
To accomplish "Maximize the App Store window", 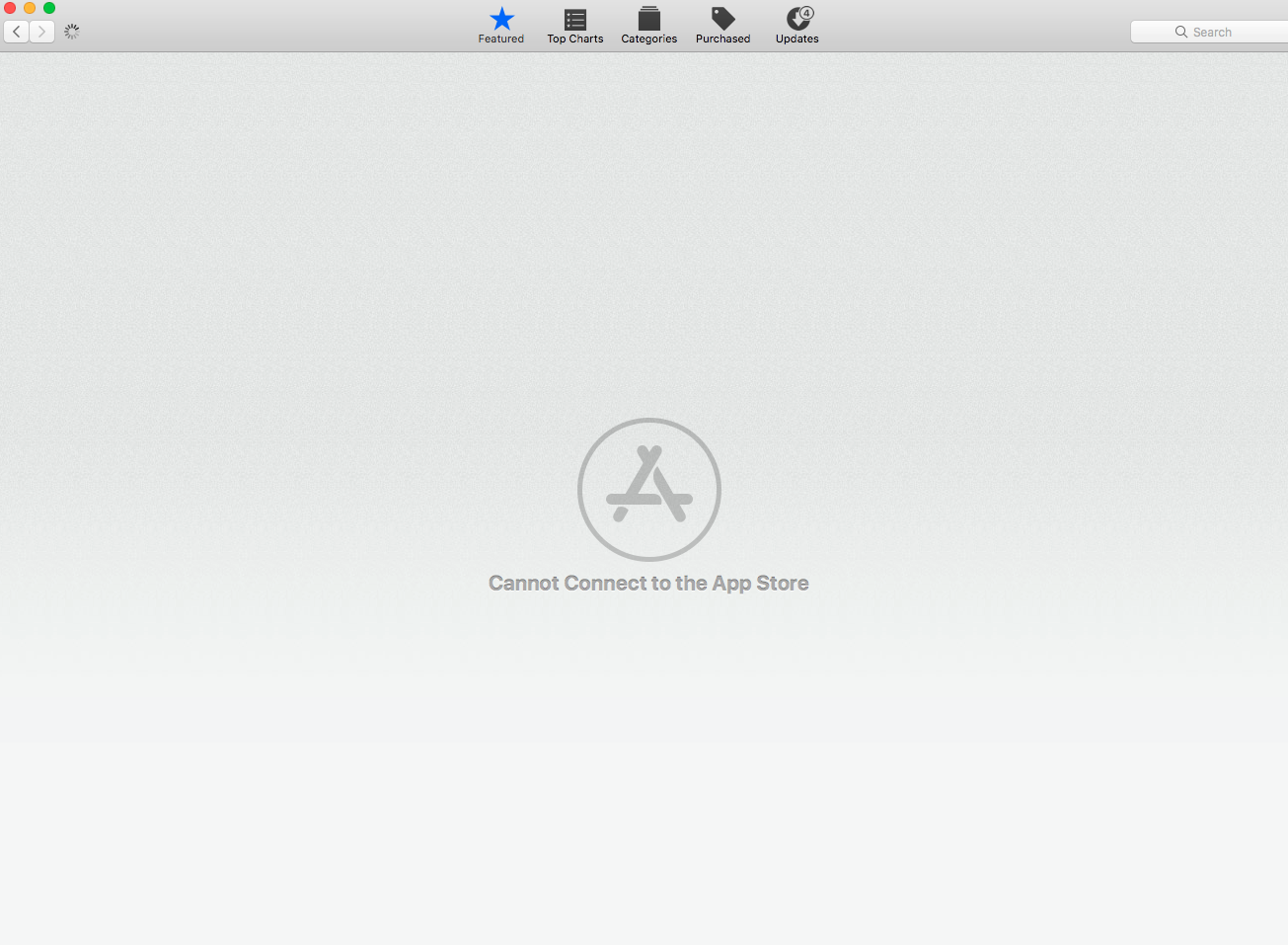I will [x=49, y=8].
